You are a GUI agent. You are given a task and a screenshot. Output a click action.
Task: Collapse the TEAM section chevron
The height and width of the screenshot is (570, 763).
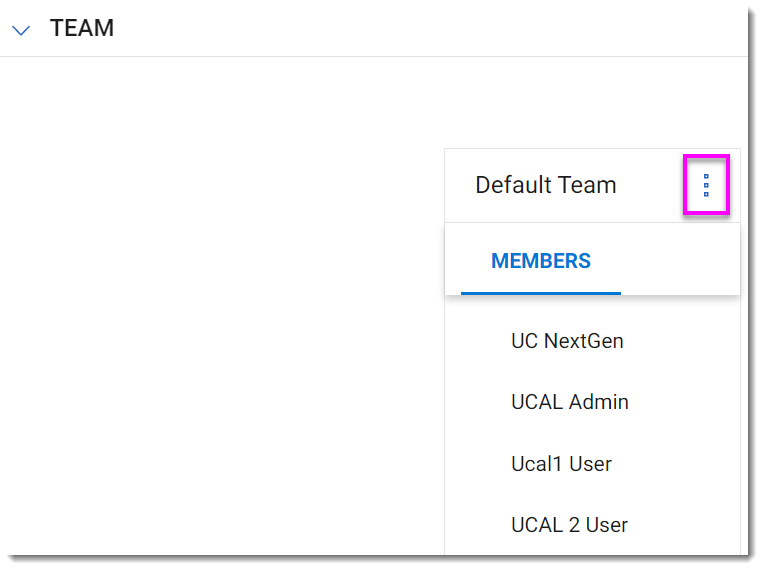[x=21, y=31]
